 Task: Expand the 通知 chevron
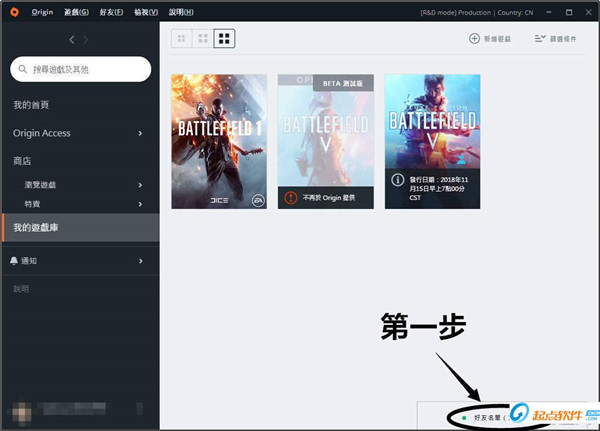tap(140, 261)
